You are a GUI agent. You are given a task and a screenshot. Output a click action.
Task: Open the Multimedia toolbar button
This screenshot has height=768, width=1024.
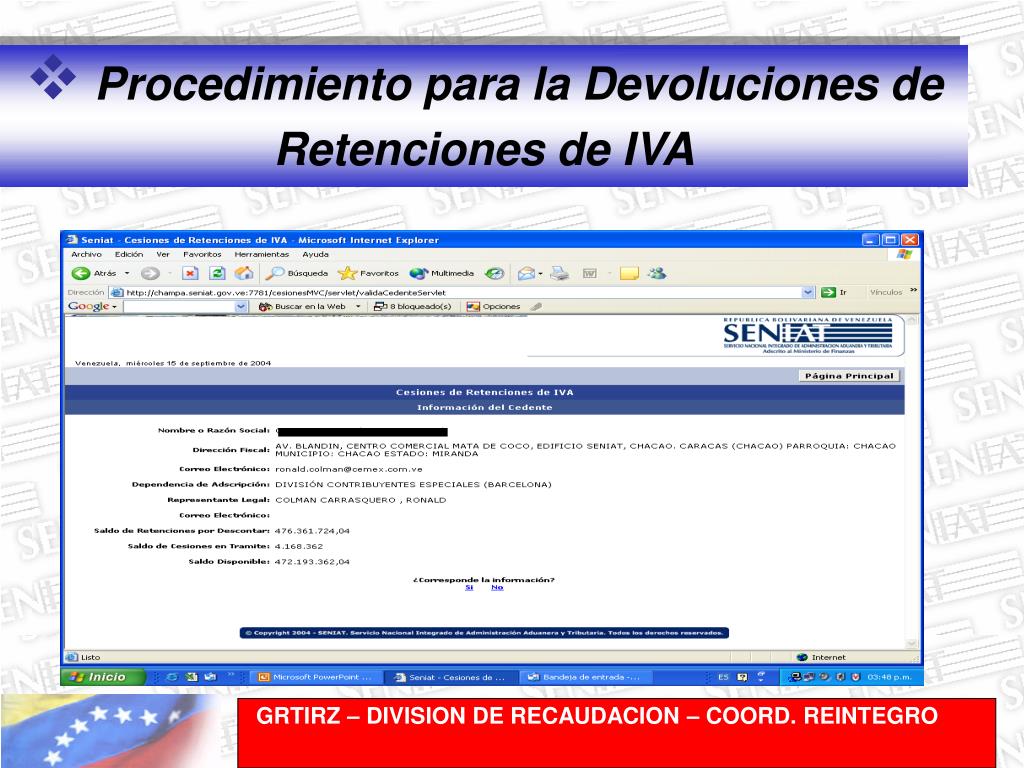[441, 273]
